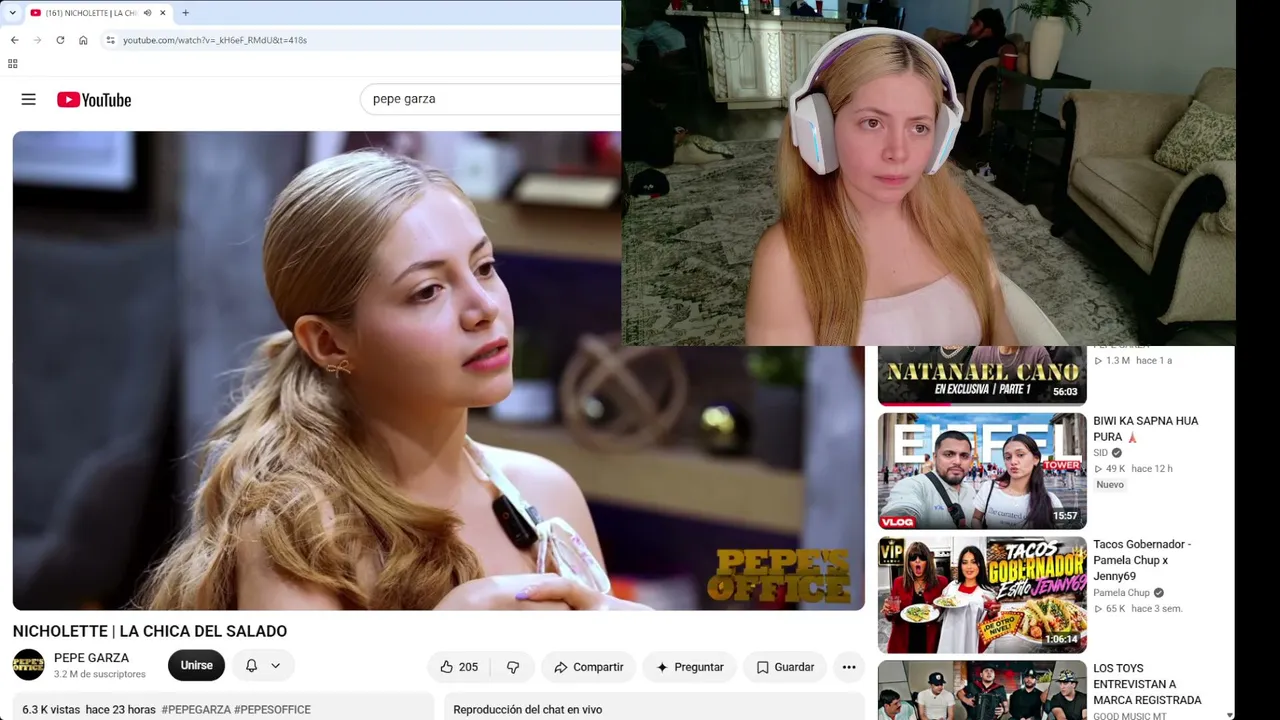This screenshot has width=1280, height=720.
Task: Click the 49 K hace 12 h text
Action: (1133, 469)
